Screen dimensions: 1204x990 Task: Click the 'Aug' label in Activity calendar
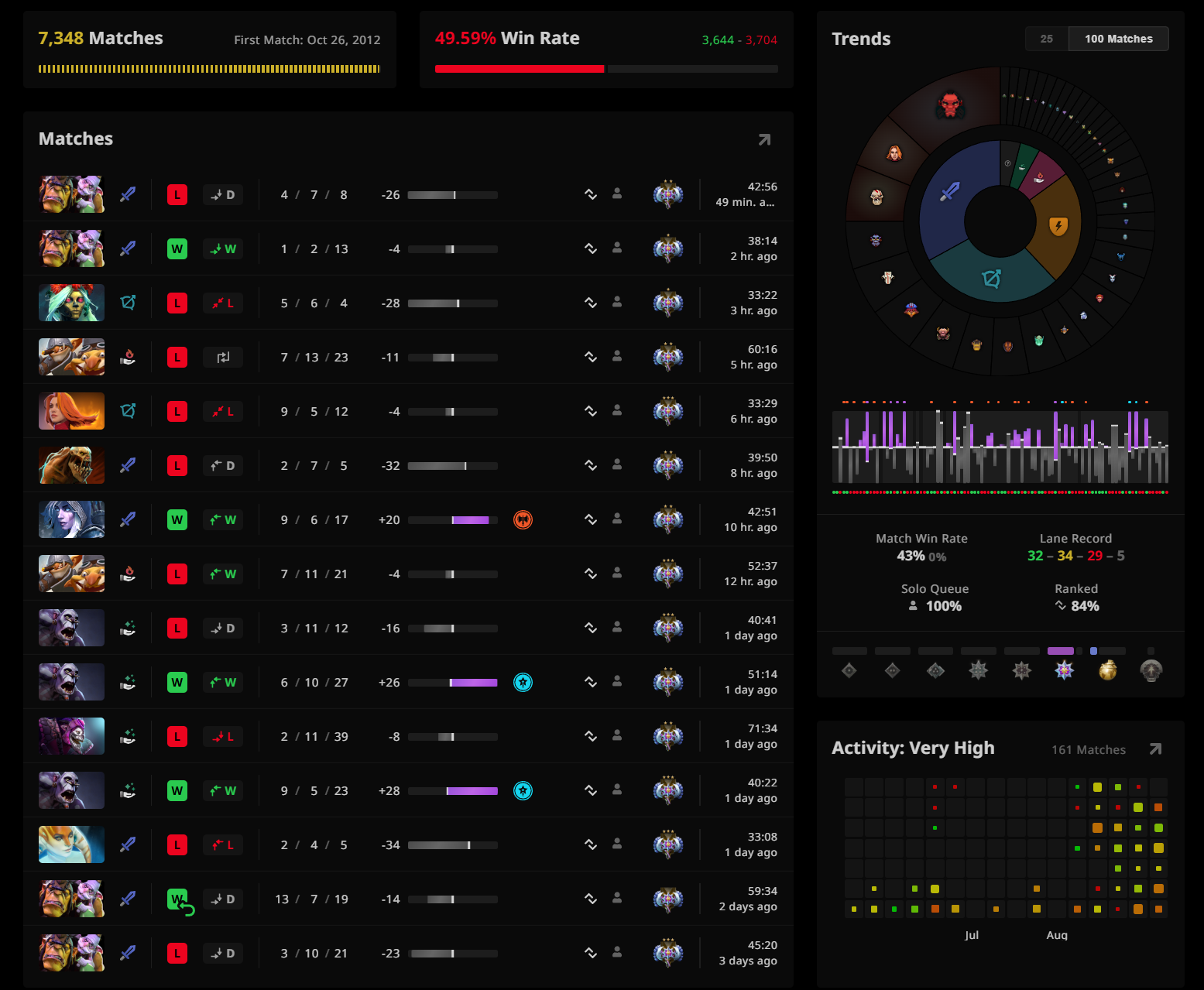1057,935
